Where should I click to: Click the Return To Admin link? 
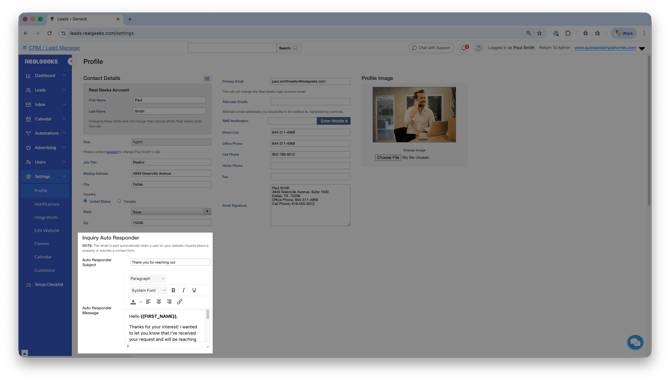coord(554,47)
